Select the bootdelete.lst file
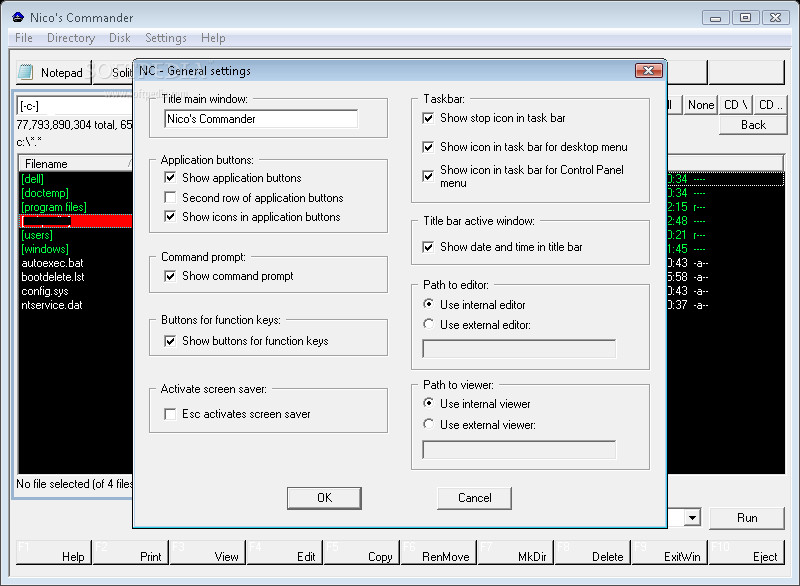This screenshot has height=586, width=800. [x=53, y=277]
